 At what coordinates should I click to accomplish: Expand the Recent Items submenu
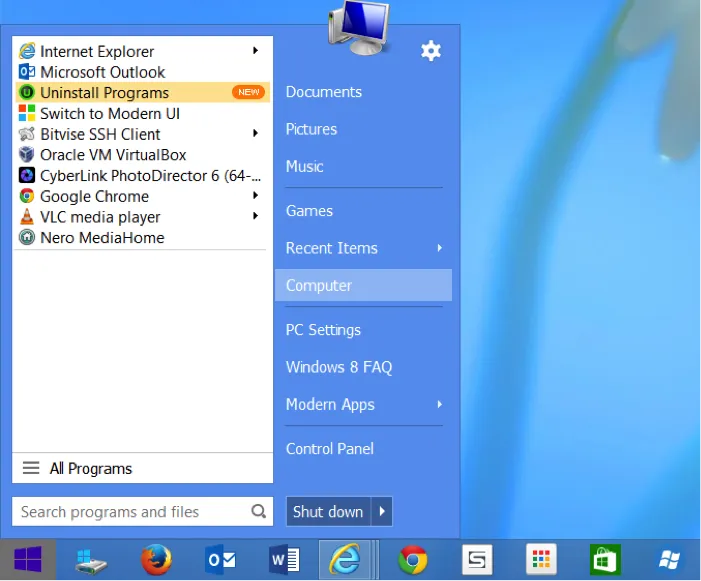pyautogui.click(x=439, y=248)
